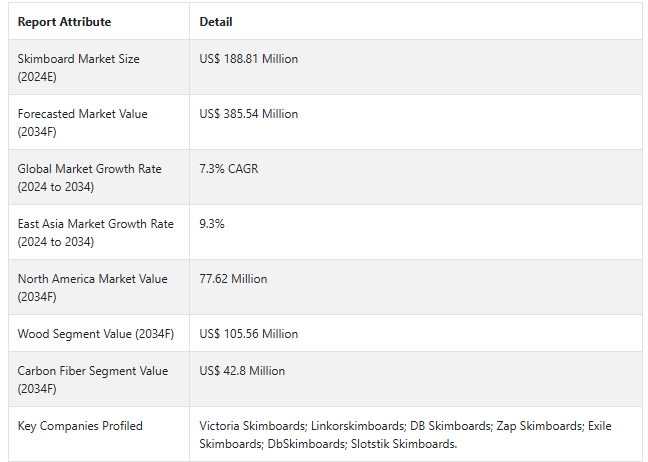Click the "US$ 385.54 Million" value

[248, 114]
